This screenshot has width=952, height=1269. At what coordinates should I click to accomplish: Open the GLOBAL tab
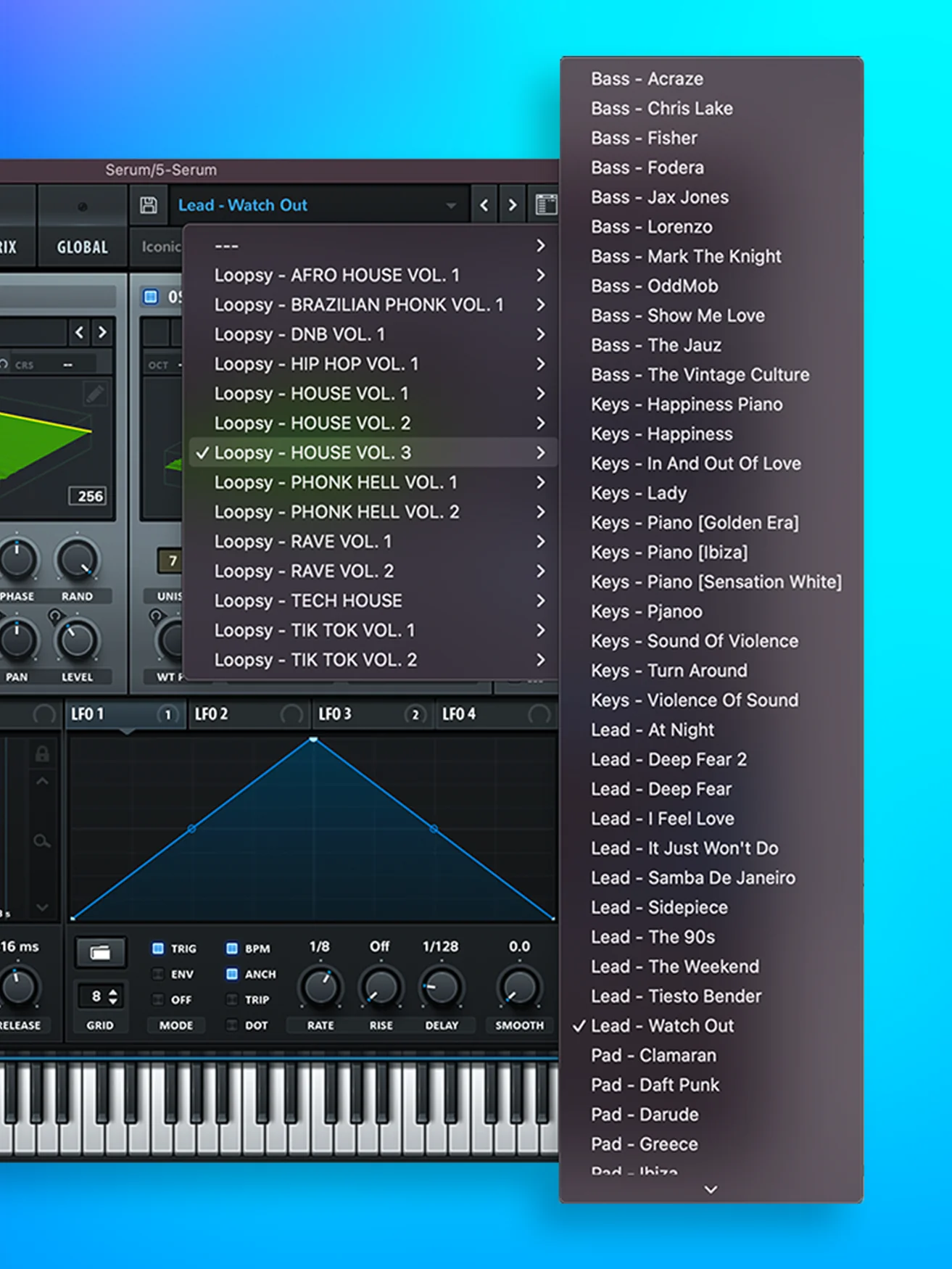[x=82, y=247]
